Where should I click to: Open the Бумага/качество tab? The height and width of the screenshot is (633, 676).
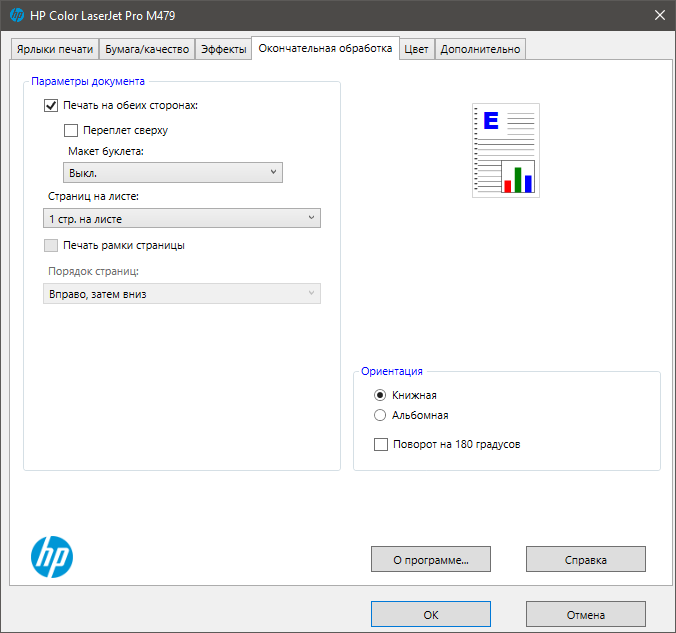147,49
